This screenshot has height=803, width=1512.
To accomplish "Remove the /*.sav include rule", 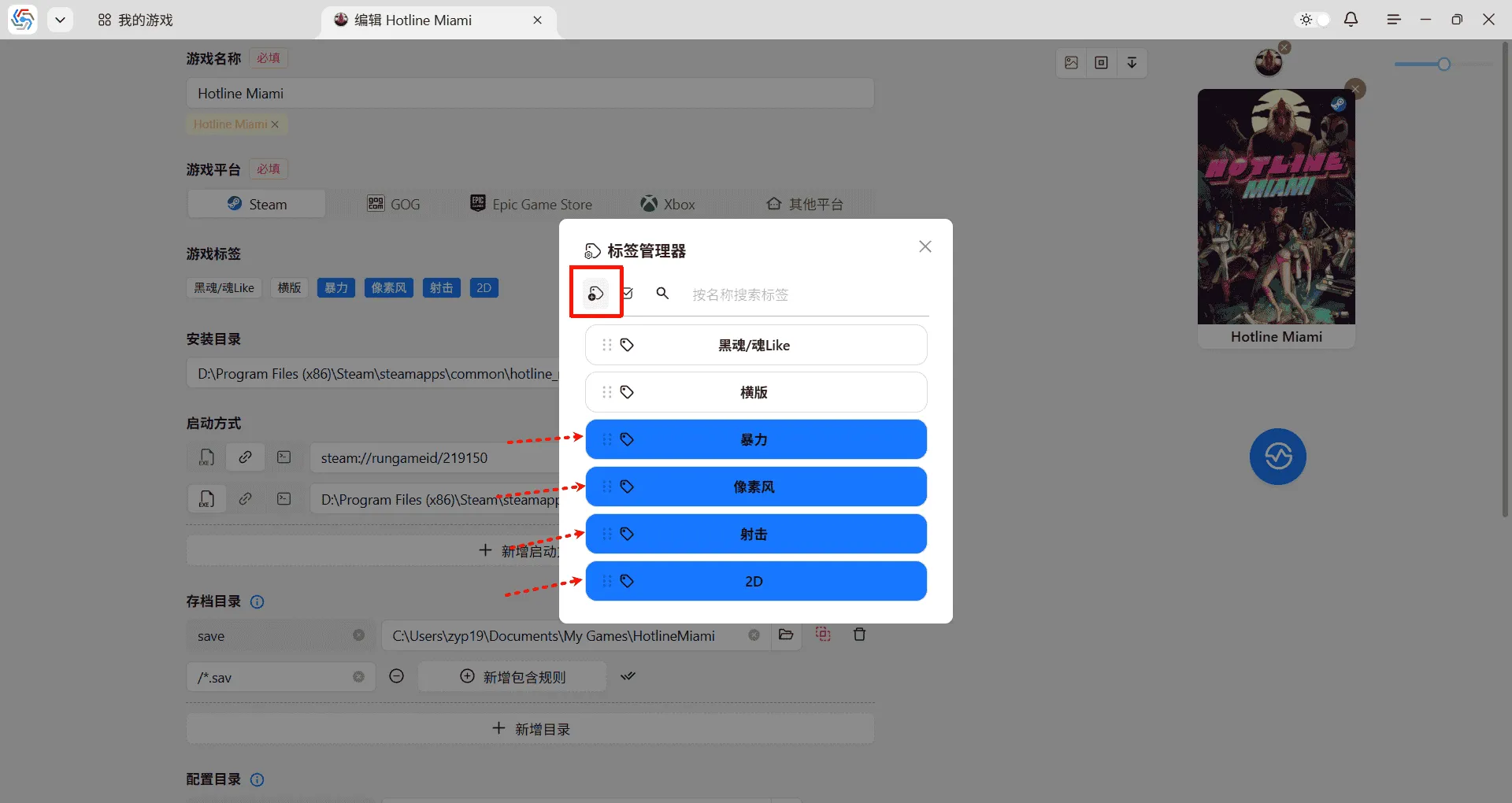I will 397,676.
